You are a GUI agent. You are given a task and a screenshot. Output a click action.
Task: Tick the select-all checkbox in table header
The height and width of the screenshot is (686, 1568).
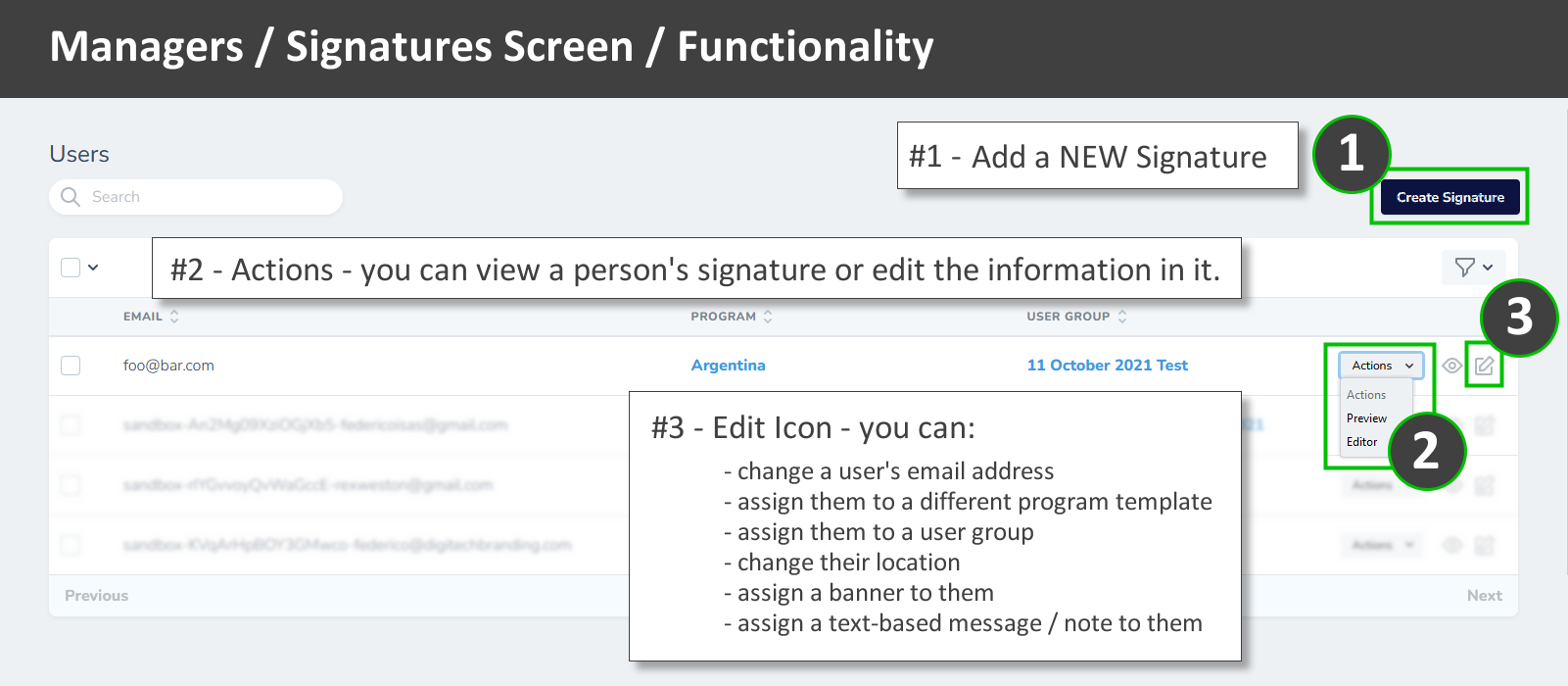pos(71,268)
